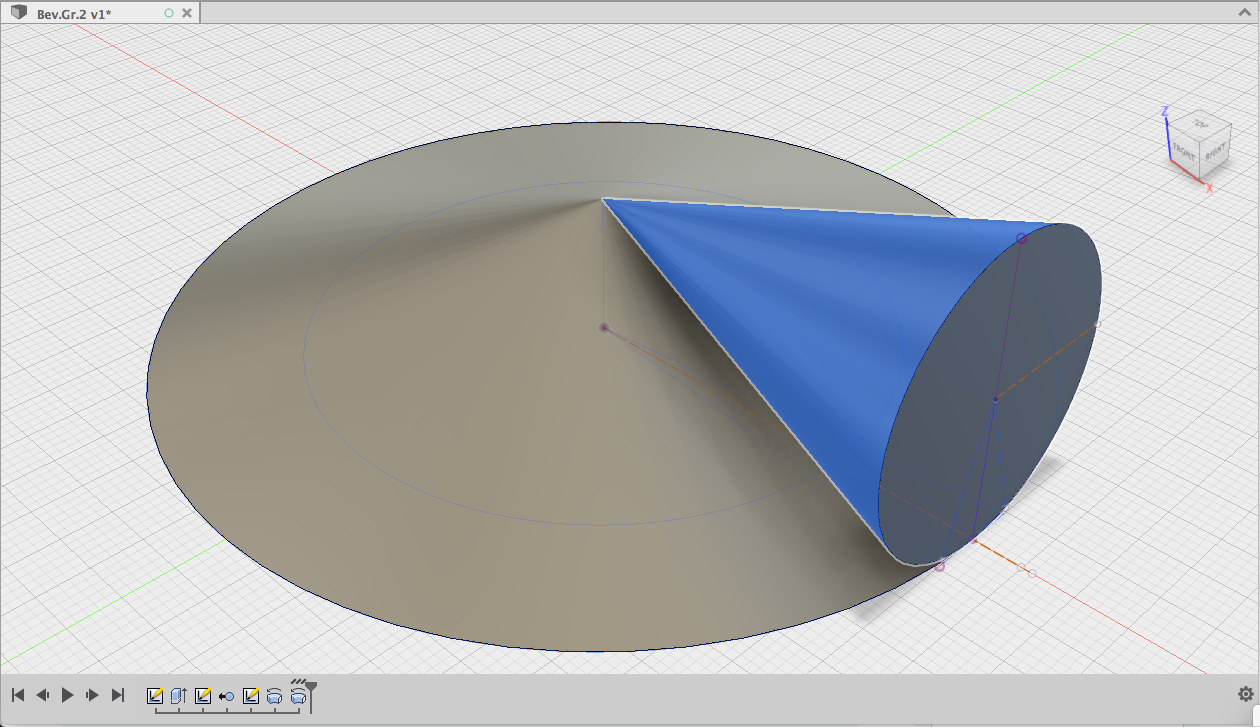Image resolution: width=1260 pixels, height=728 pixels.
Task: Select the third Sketch feature icon
Action: pyautogui.click(x=251, y=695)
